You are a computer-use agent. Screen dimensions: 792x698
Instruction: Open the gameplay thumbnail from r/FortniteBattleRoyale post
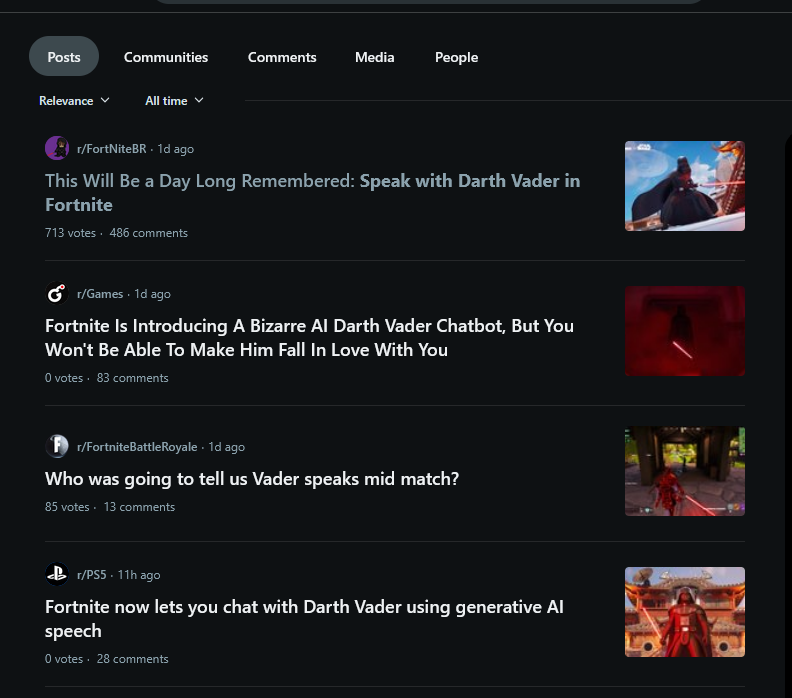[x=684, y=471]
